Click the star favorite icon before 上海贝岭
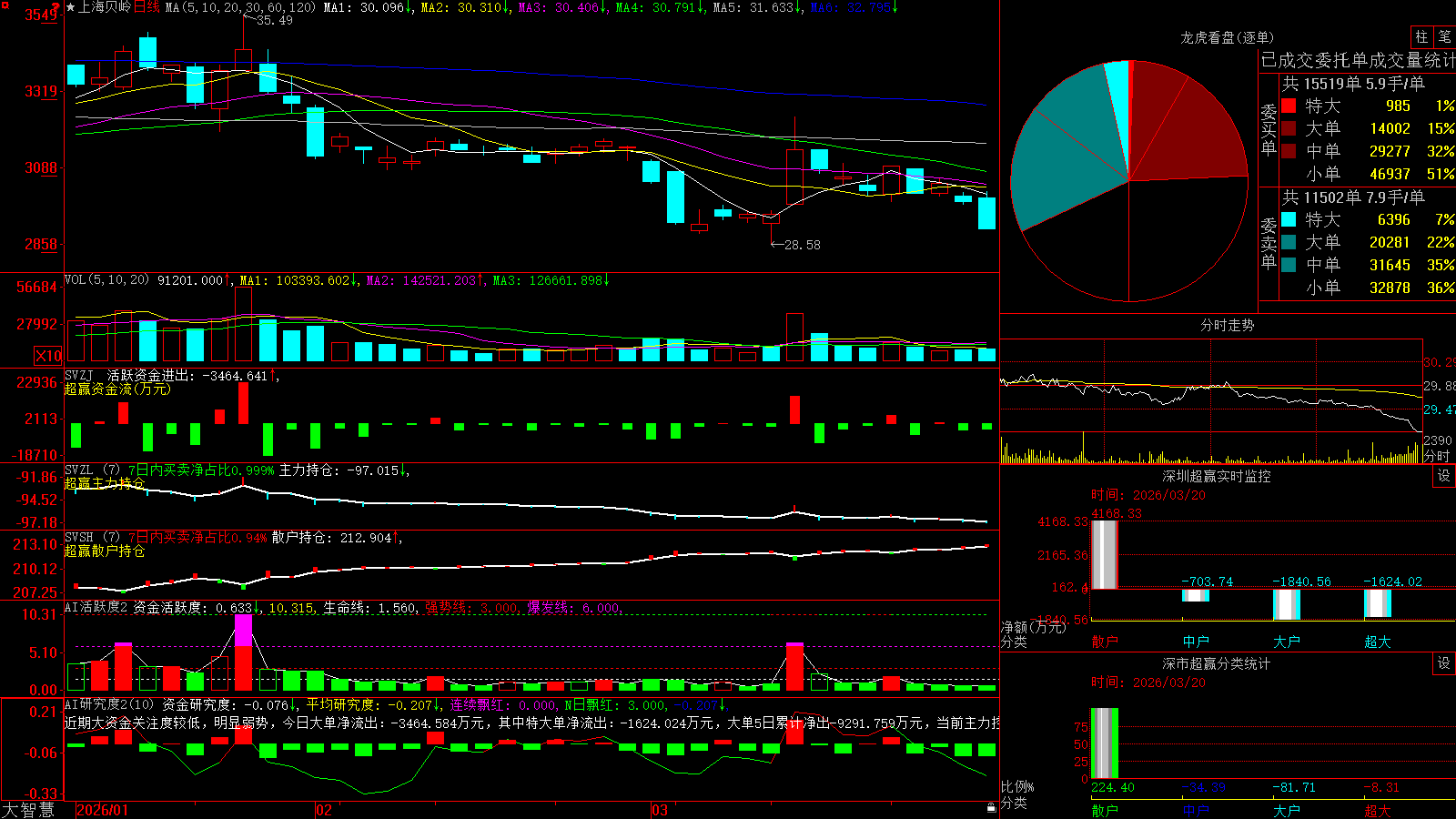Screen dimensions: 1456x819 [71, 7]
